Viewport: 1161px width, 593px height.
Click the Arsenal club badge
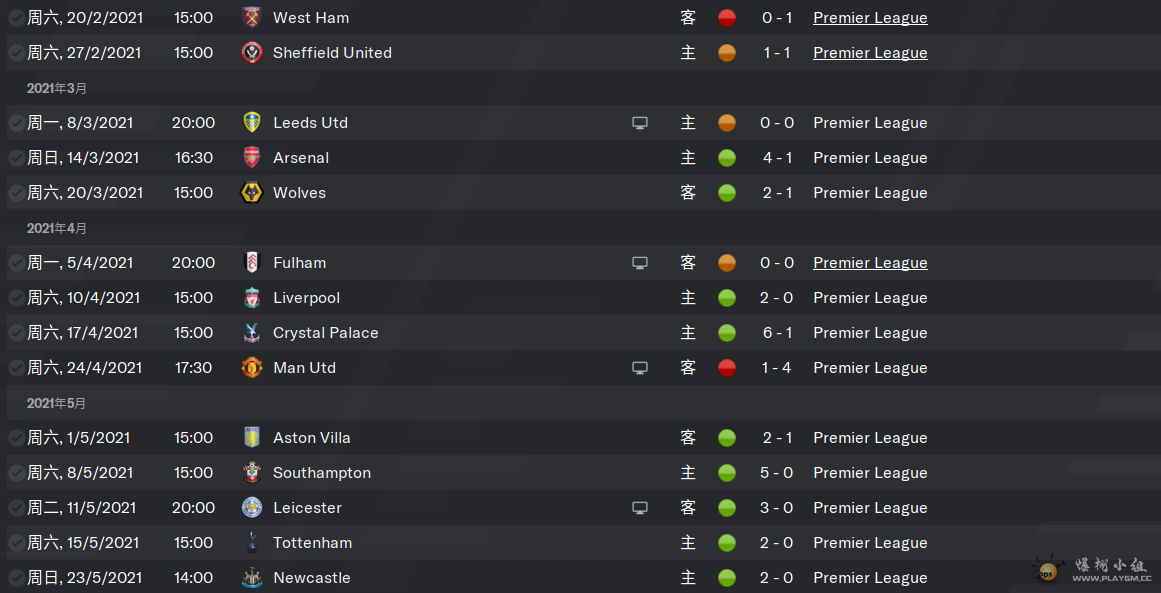[252, 158]
